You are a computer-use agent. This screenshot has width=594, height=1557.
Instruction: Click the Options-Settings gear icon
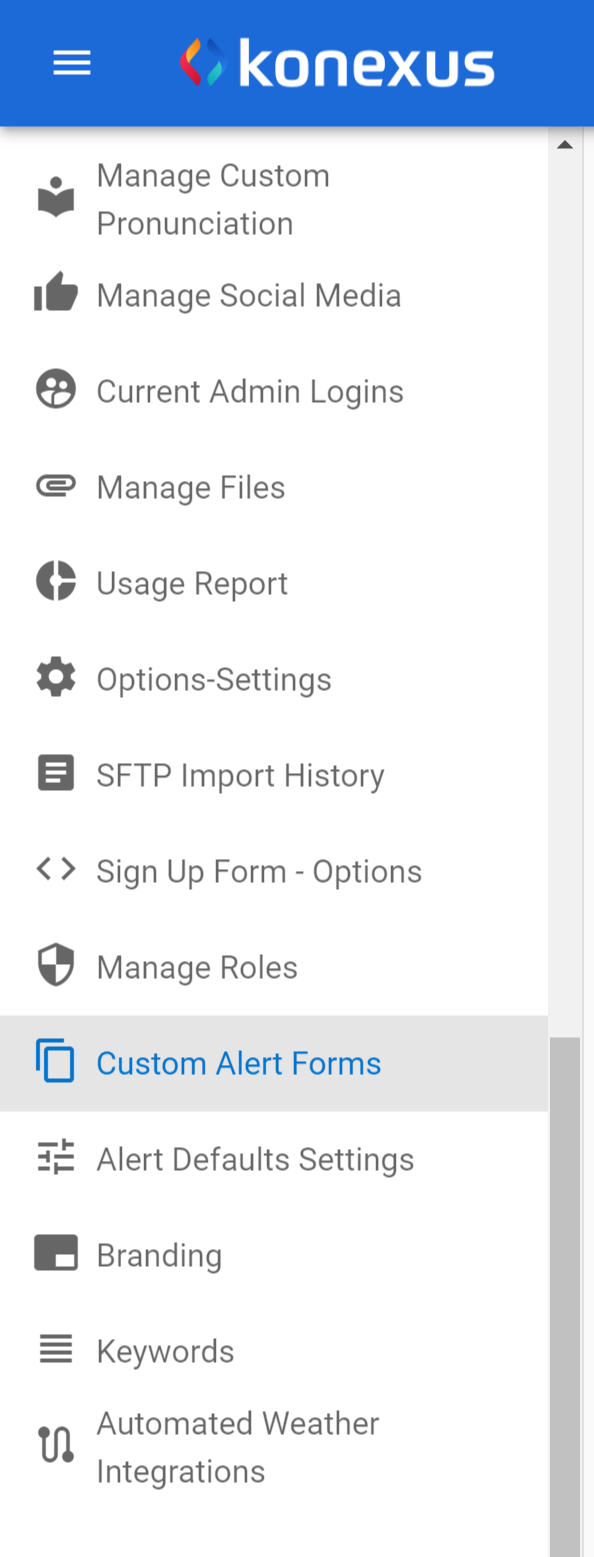coord(56,678)
